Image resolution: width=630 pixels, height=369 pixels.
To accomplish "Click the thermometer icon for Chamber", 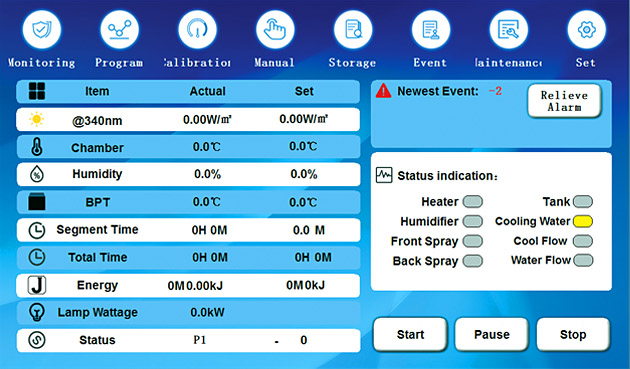I will point(37,147).
